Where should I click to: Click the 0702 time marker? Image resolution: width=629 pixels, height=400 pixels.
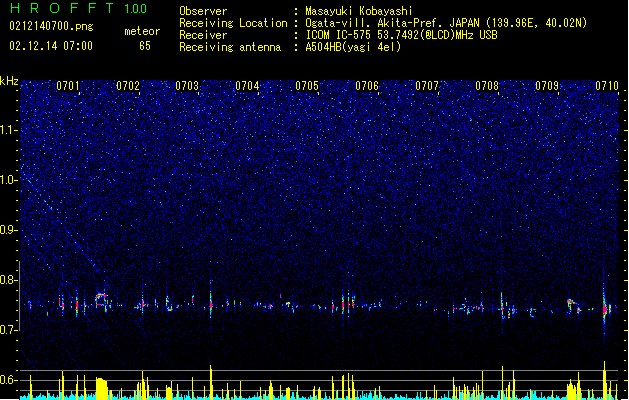128,86
